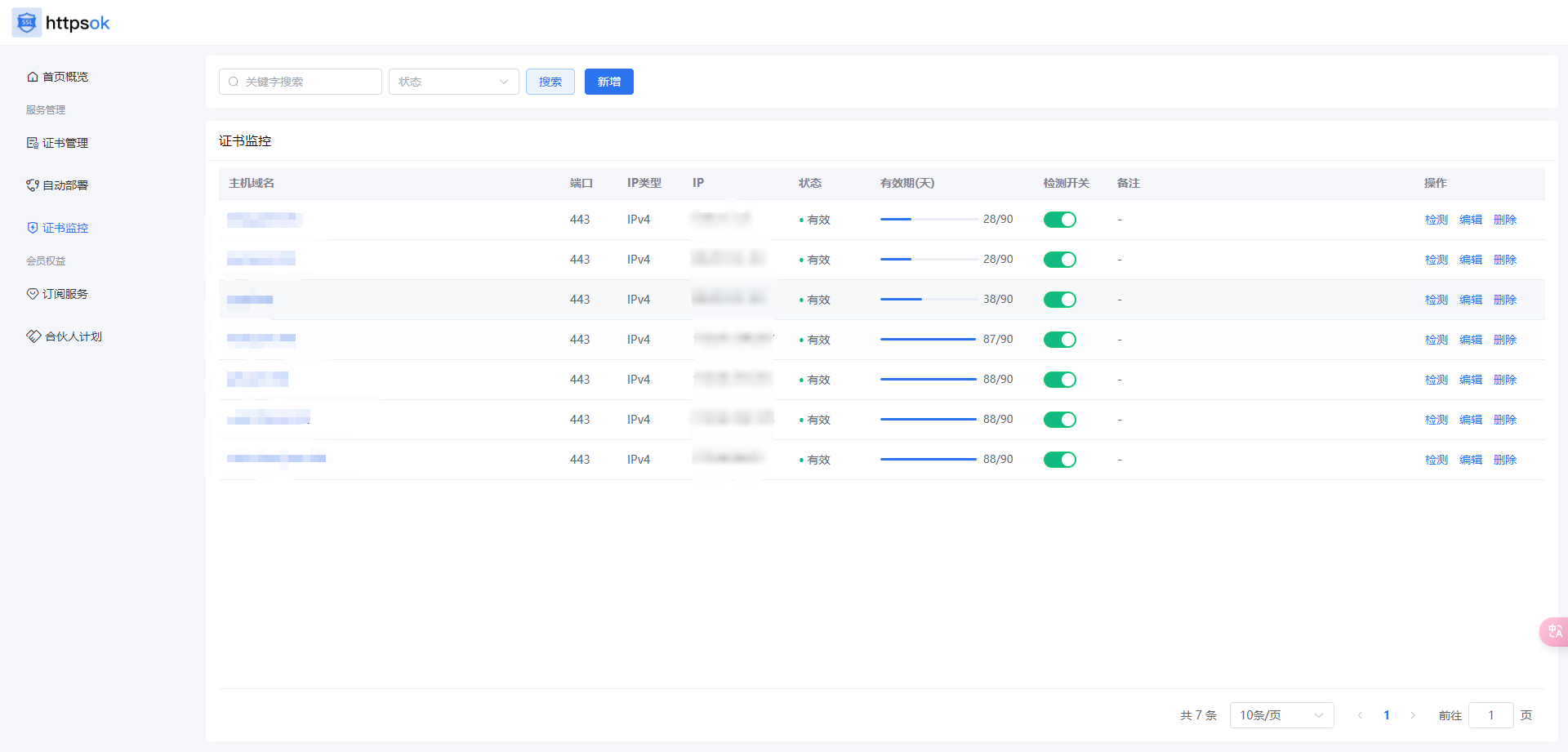Click 检测 in the first 28/90 row
1568x752 pixels.
click(1437, 220)
